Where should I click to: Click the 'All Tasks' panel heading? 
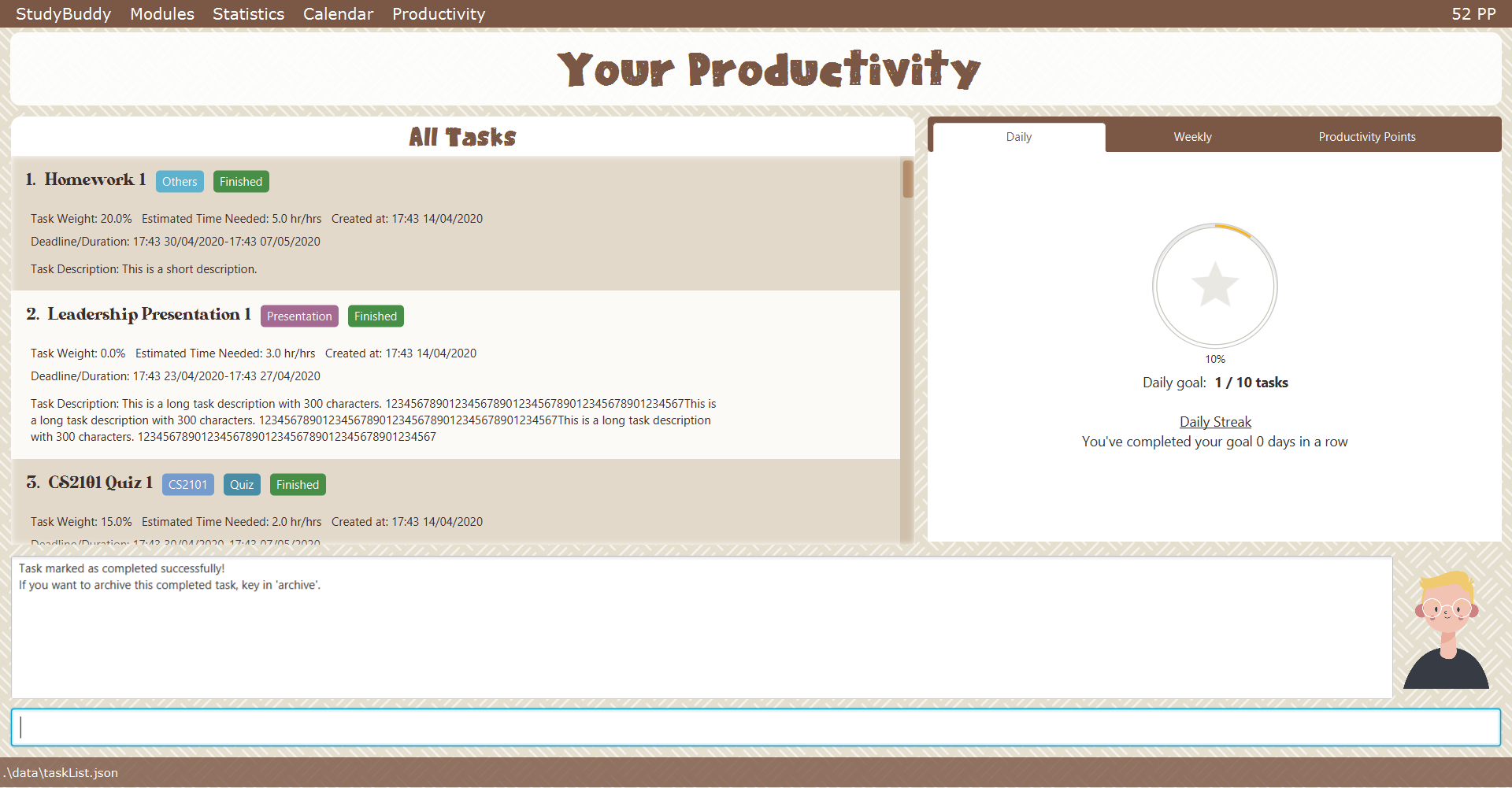tap(462, 137)
